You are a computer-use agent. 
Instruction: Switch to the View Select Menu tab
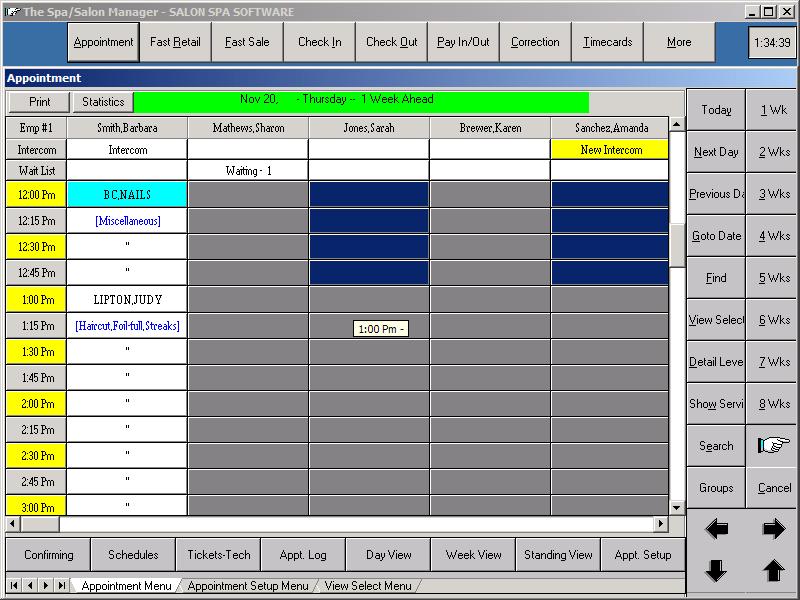[x=368, y=586]
